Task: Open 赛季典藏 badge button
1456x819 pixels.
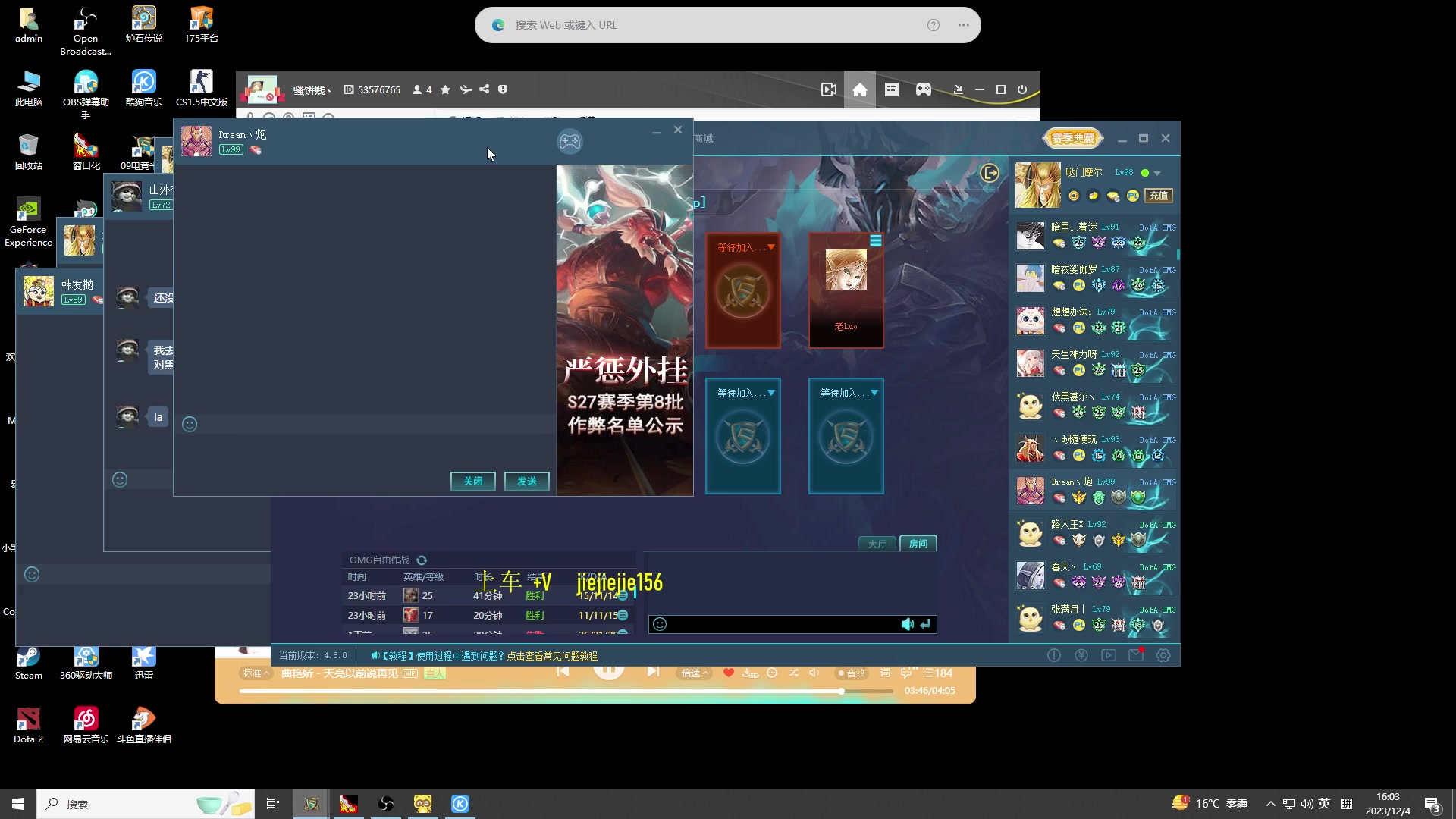Action: click(x=1073, y=138)
